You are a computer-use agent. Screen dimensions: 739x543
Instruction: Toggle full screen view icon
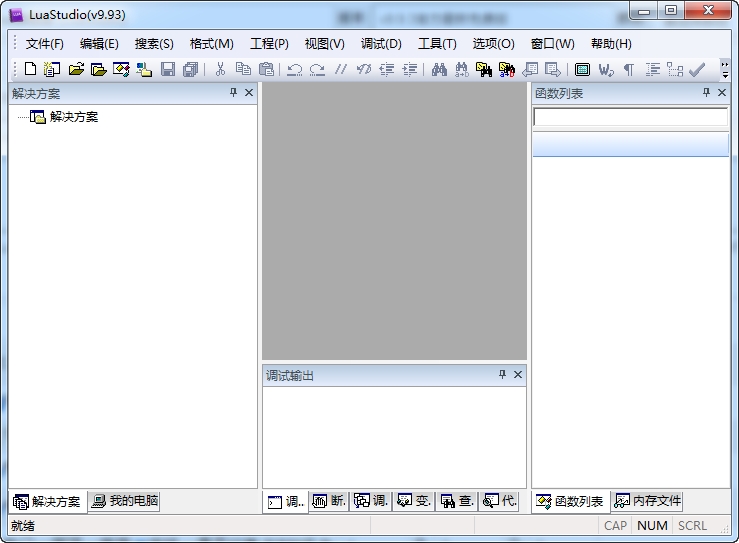click(582, 69)
